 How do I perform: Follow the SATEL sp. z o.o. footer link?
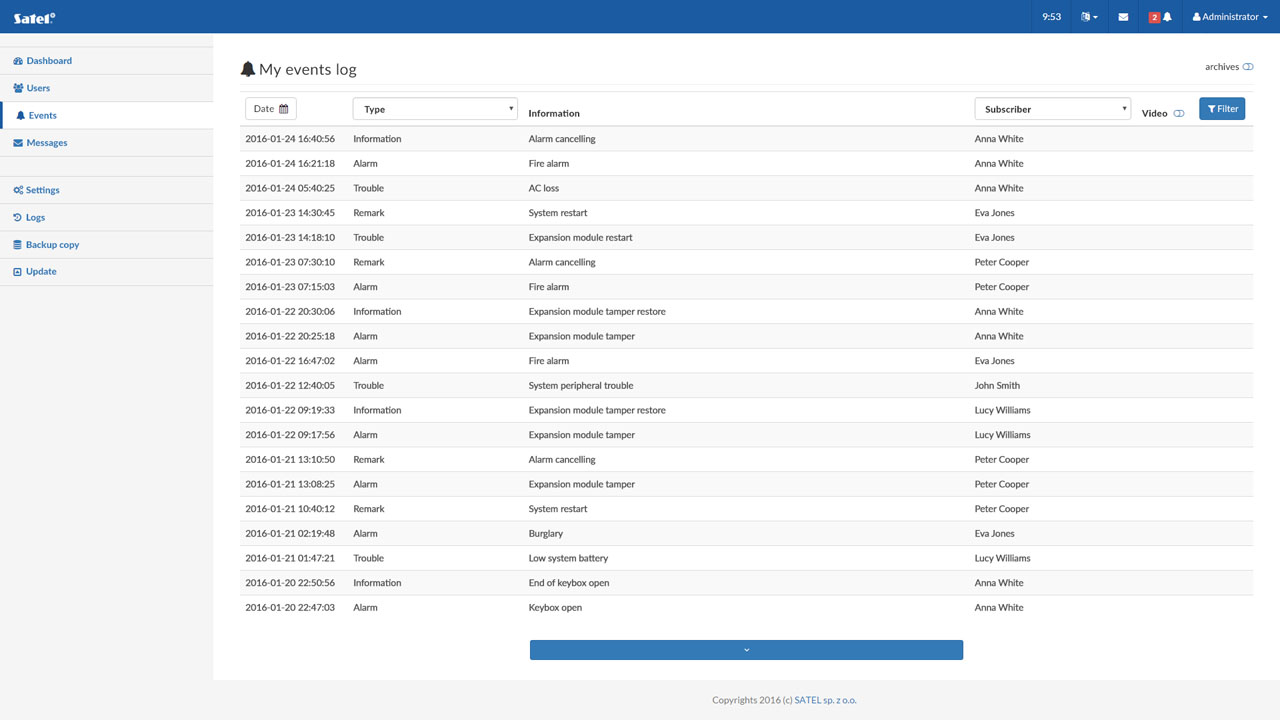(825, 700)
